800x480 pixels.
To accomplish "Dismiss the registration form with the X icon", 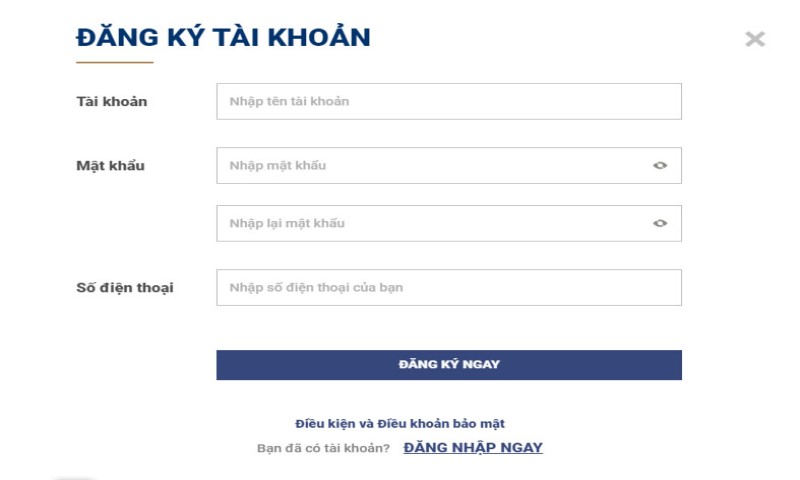I will (755, 39).
